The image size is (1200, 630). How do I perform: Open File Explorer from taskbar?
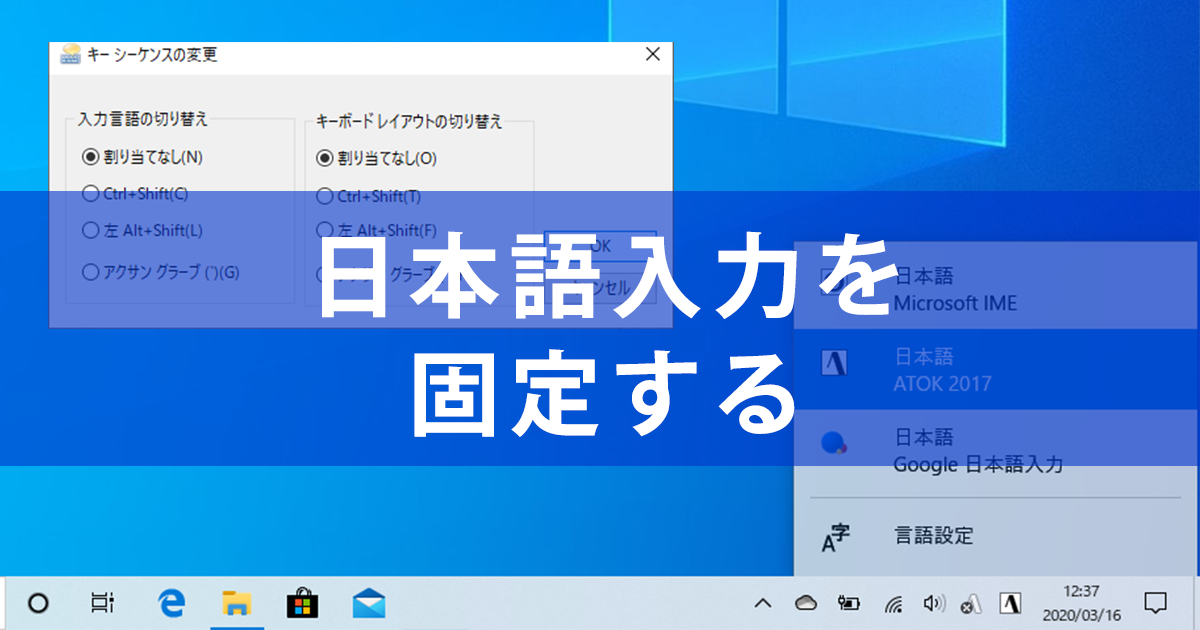point(236,604)
